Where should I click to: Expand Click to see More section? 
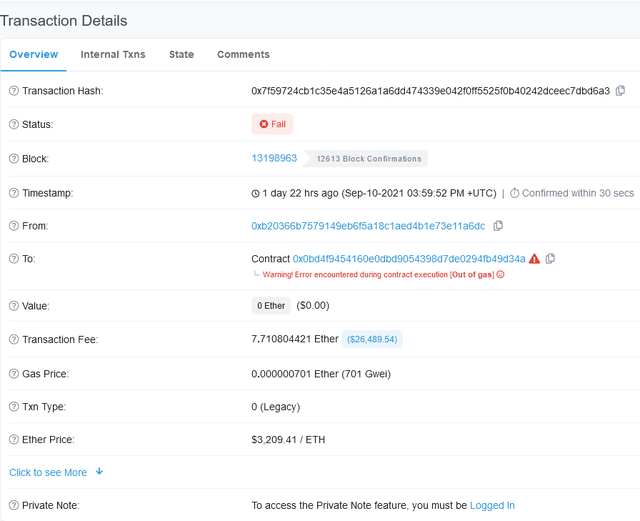tap(48, 472)
